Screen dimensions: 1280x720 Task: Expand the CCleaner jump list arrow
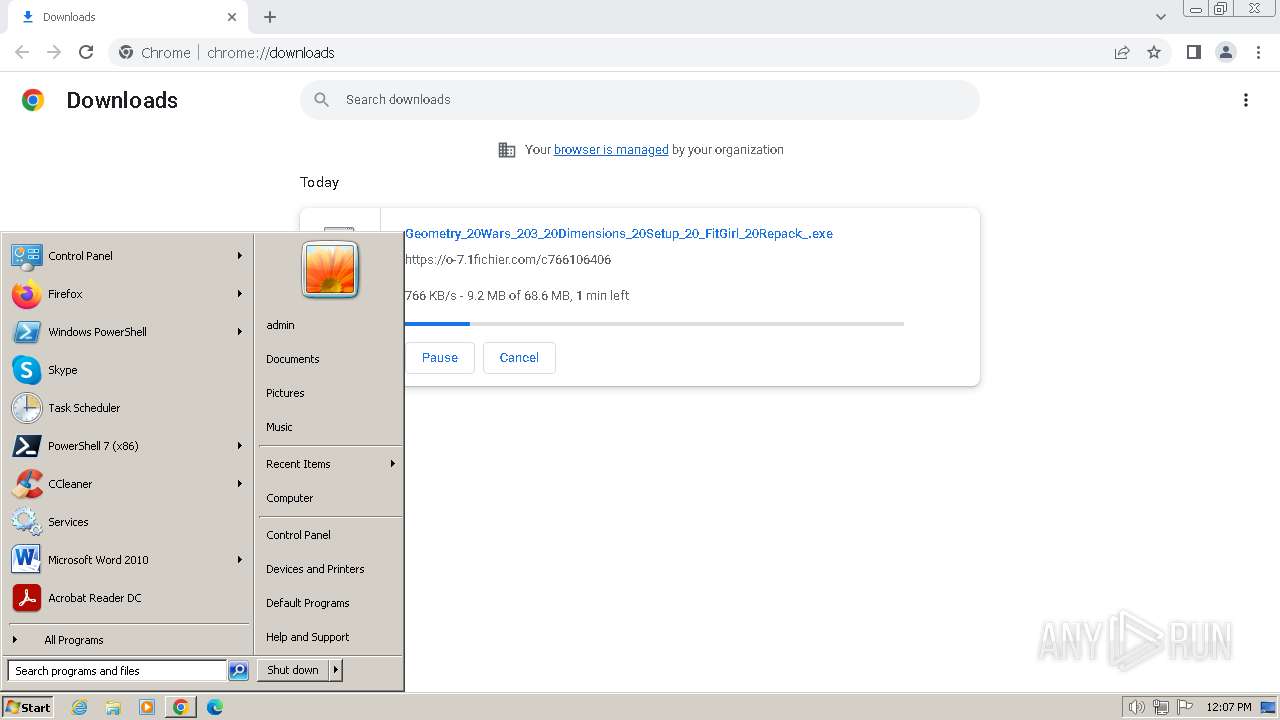(240, 484)
